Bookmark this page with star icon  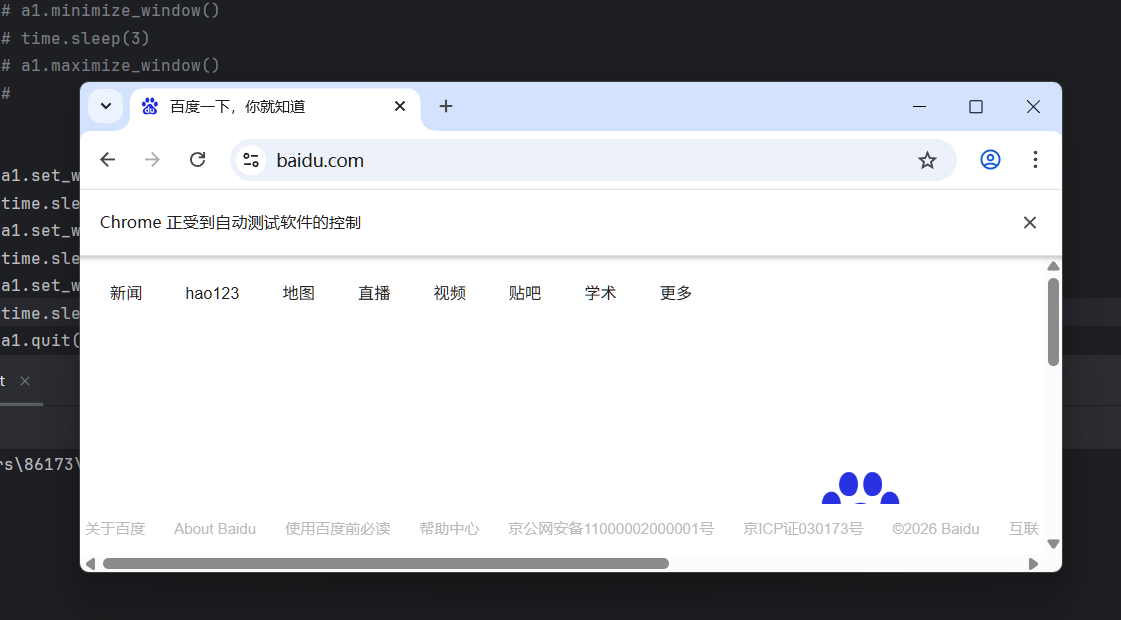(x=927, y=160)
